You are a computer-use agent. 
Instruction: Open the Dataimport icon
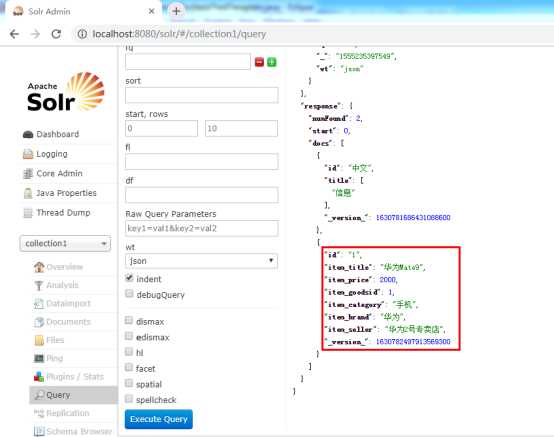39,303
